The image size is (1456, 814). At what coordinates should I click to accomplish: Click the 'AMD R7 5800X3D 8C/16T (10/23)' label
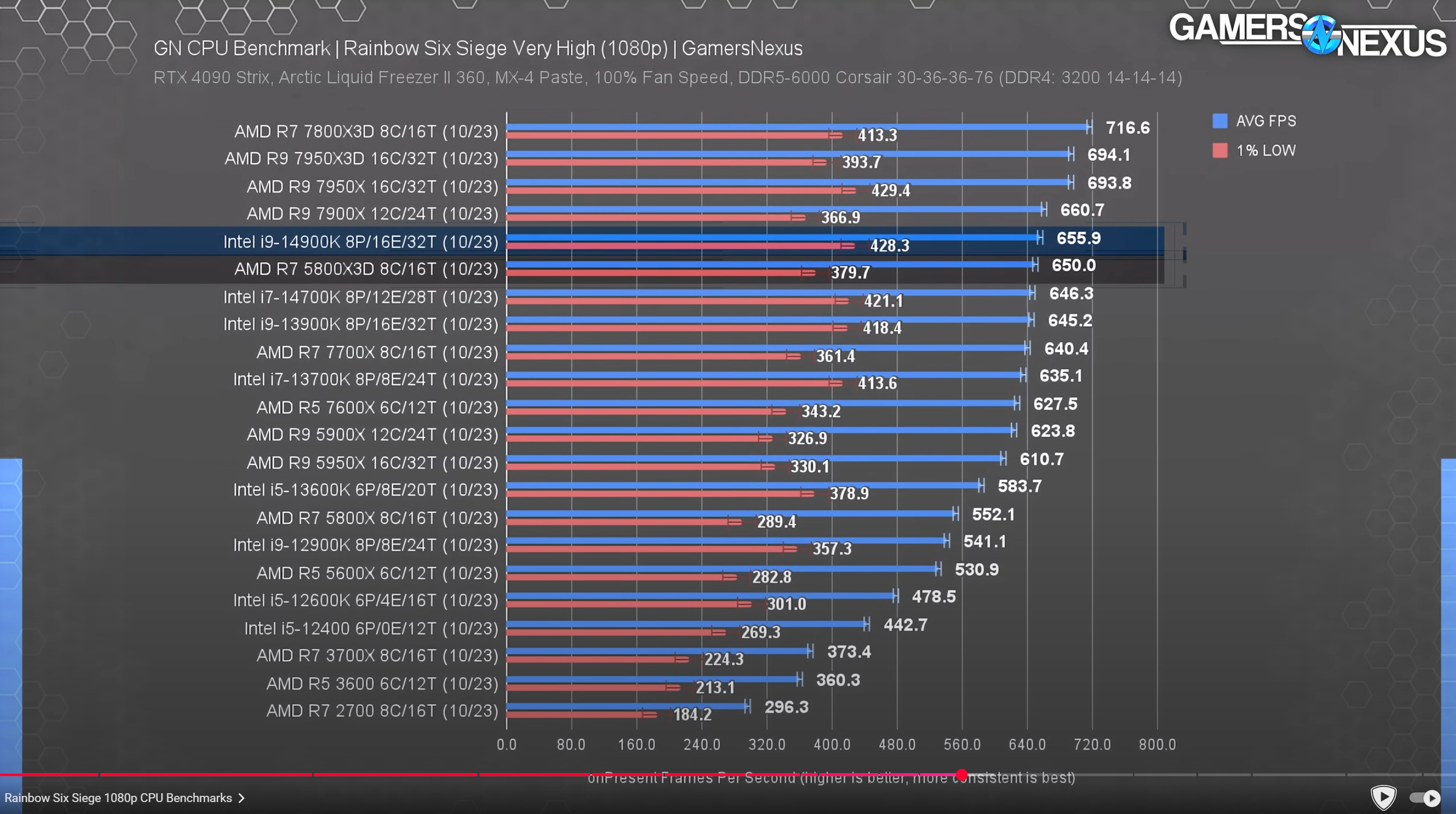pos(366,269)
